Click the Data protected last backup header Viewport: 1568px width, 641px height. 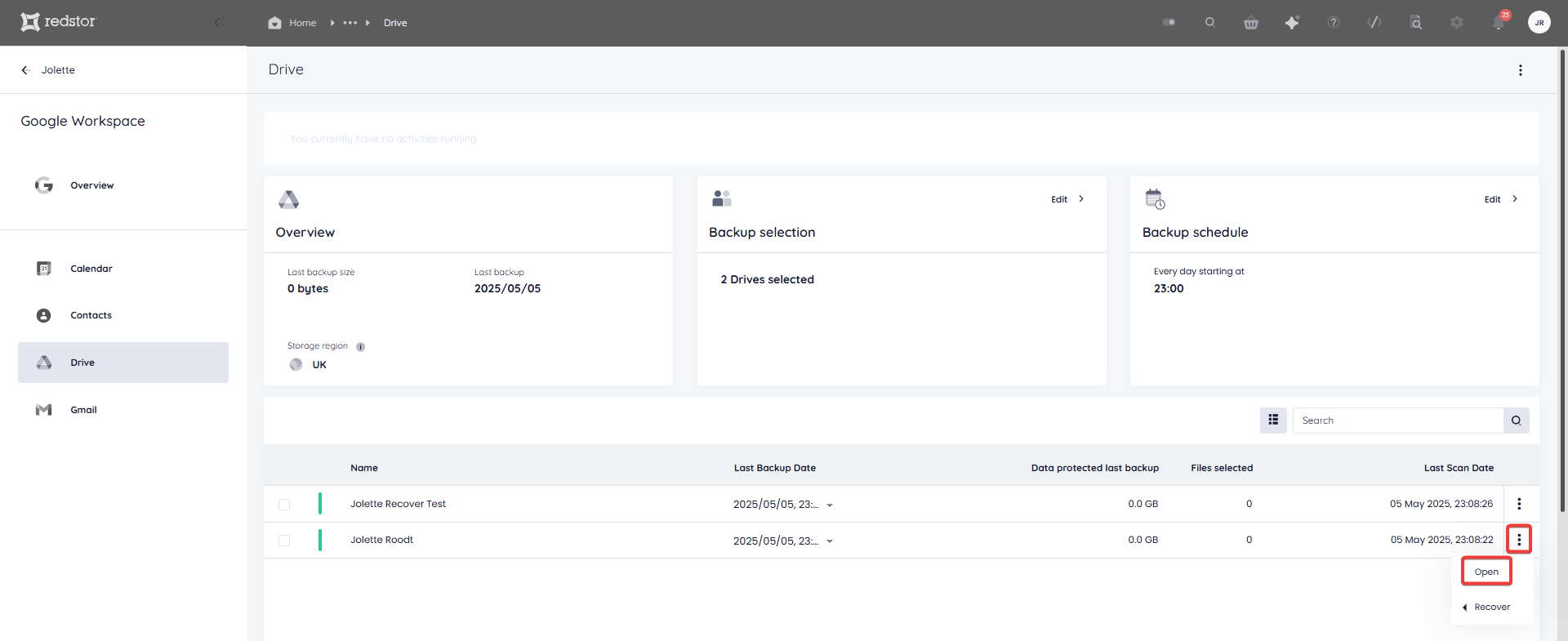1095,468
